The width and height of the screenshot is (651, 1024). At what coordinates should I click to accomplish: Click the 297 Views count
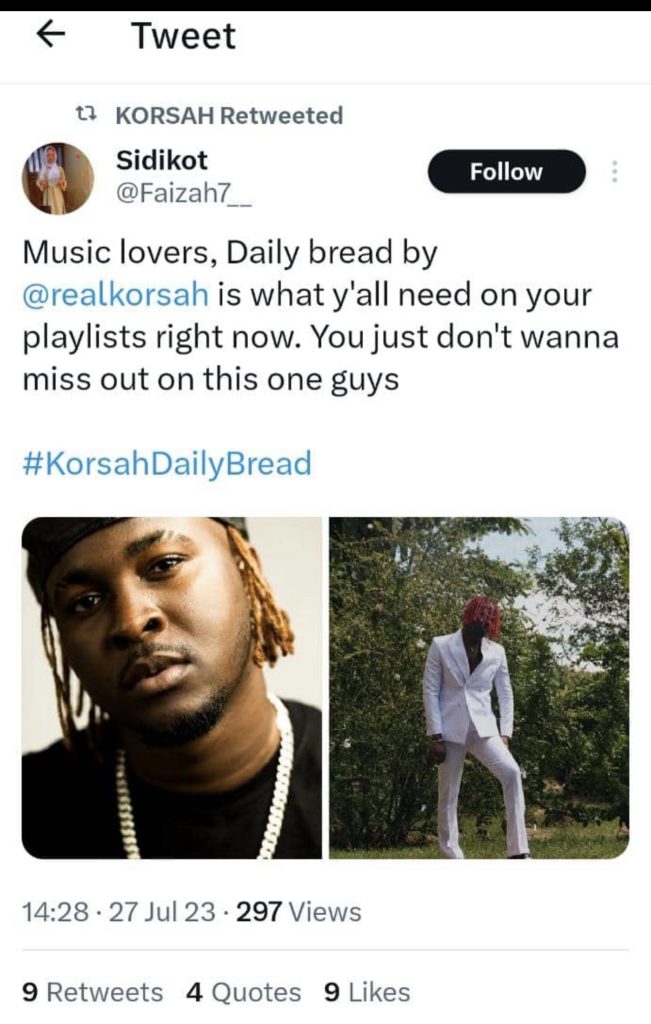[298, 912]
